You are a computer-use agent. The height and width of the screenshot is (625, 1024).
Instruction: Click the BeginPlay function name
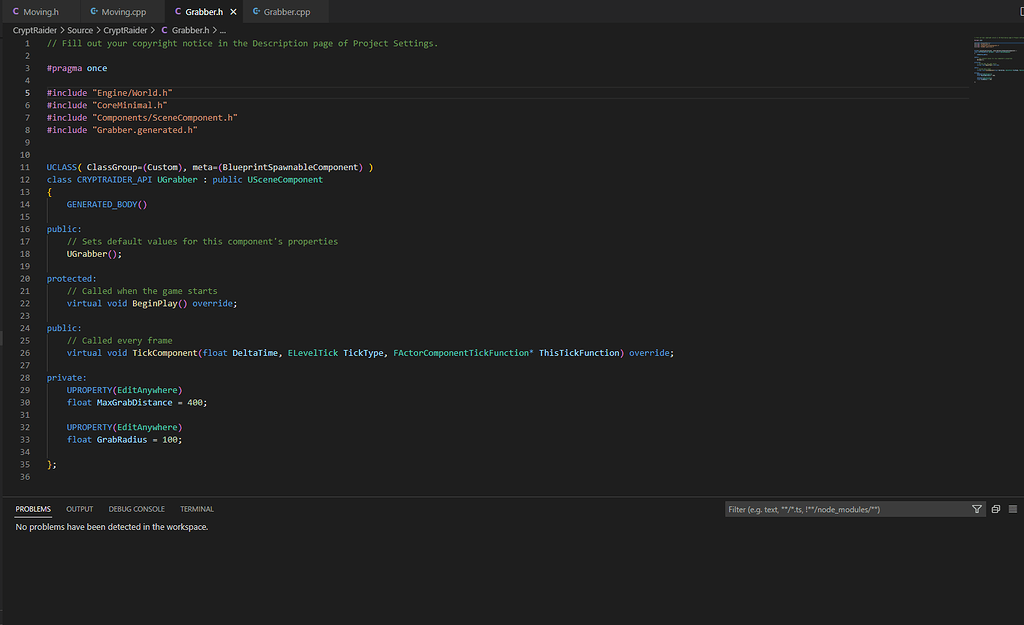[155, 304]
